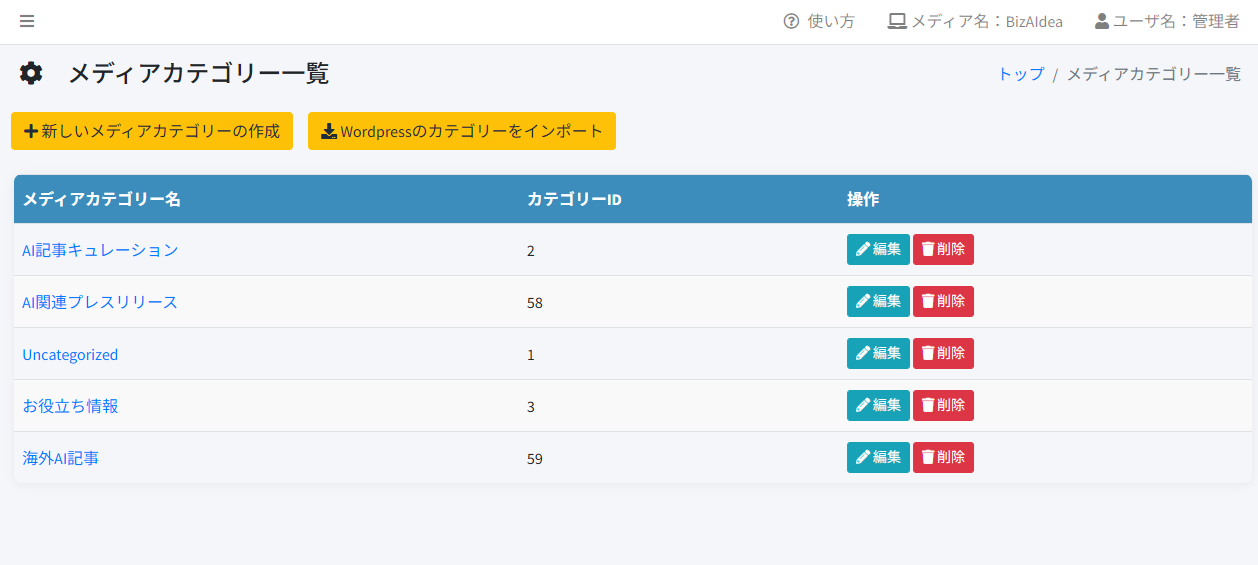Import categories from Wordpress

[x=461, y=131]
